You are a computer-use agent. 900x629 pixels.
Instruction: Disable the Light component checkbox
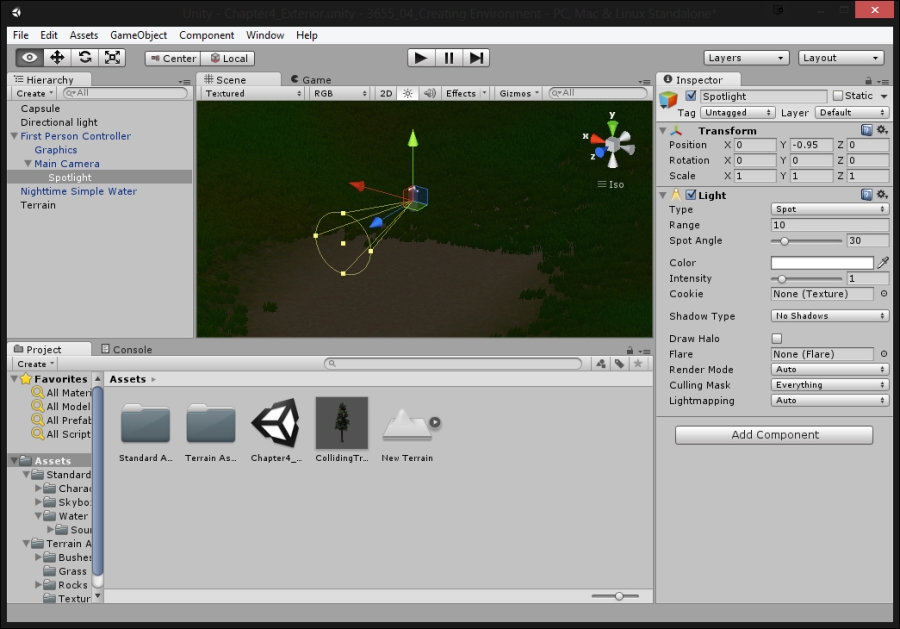[x=691, y=195]
